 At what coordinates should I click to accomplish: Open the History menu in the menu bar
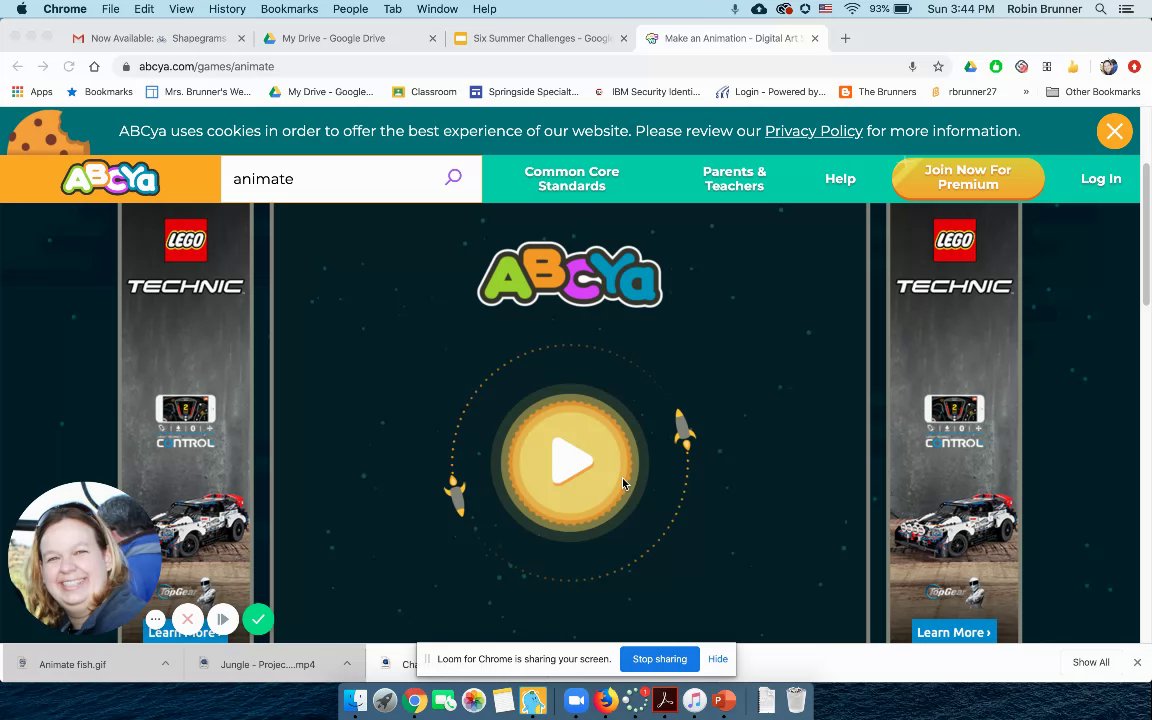(x=226, y=9)
